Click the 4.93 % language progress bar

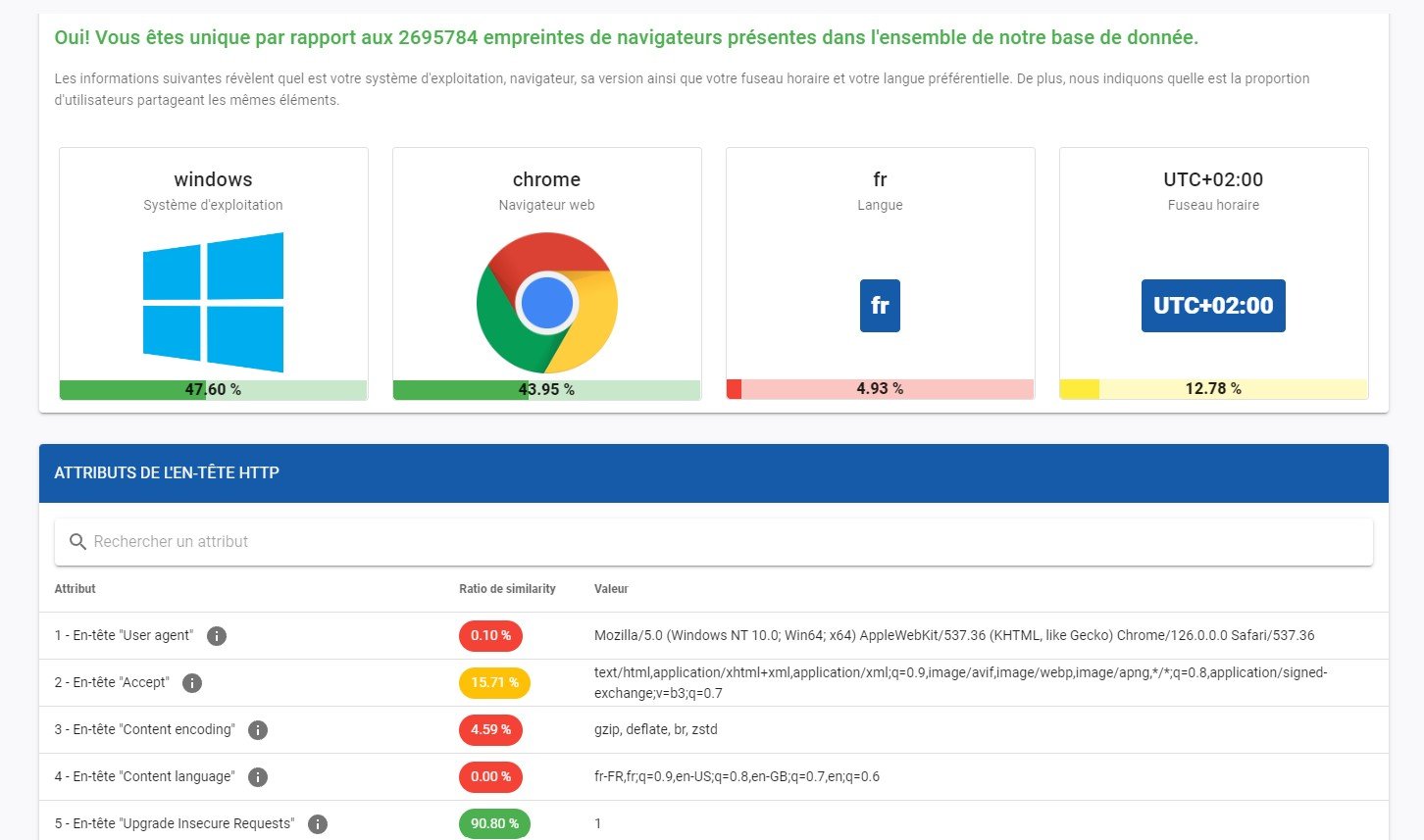point(880,389)
